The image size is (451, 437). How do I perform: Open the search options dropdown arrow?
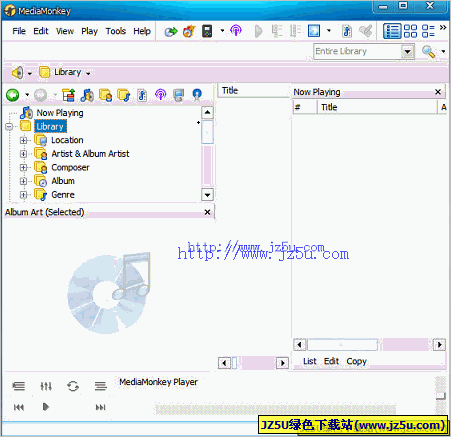click(443, 51)
